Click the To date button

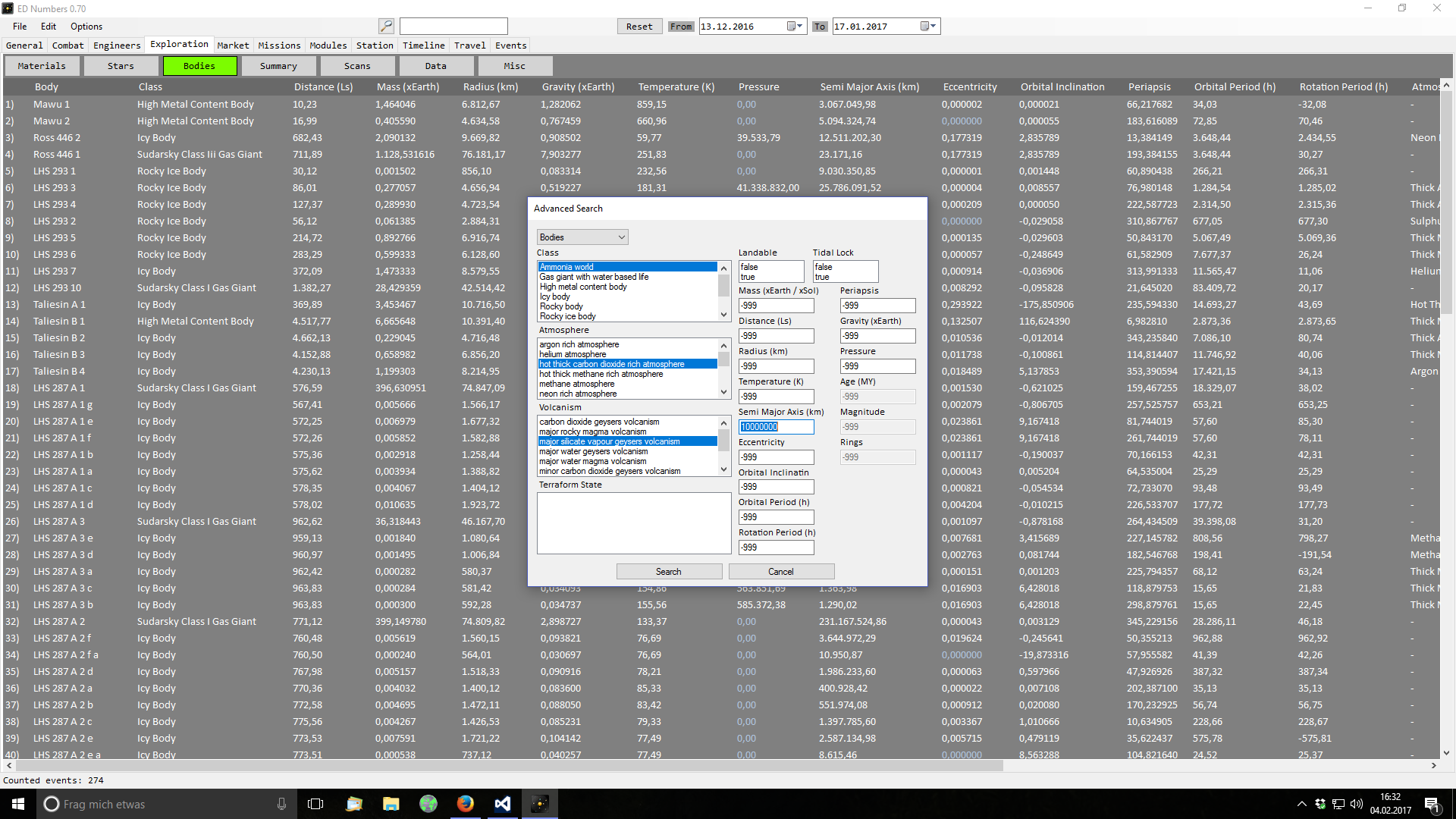pyautogui.click(x=820, y=27)
